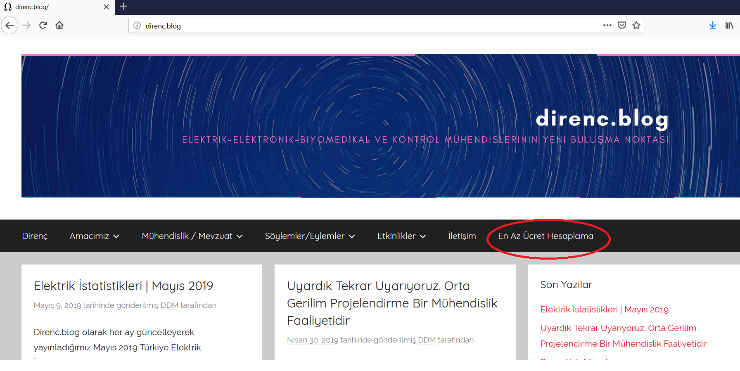Click the browser Forward arrow button

click(x=26, y=25)
